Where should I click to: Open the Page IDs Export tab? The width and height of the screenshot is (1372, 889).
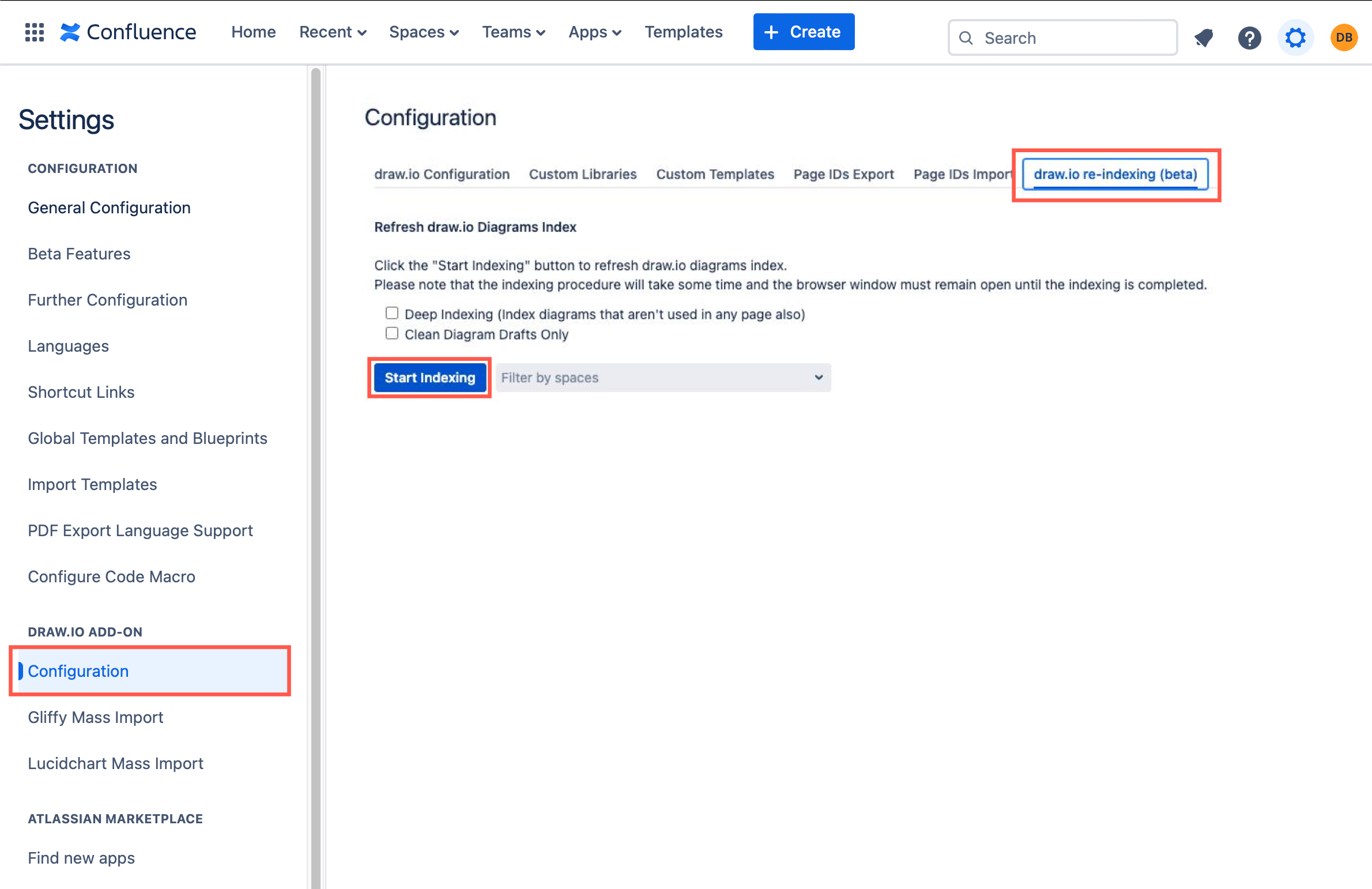[843, 174]
